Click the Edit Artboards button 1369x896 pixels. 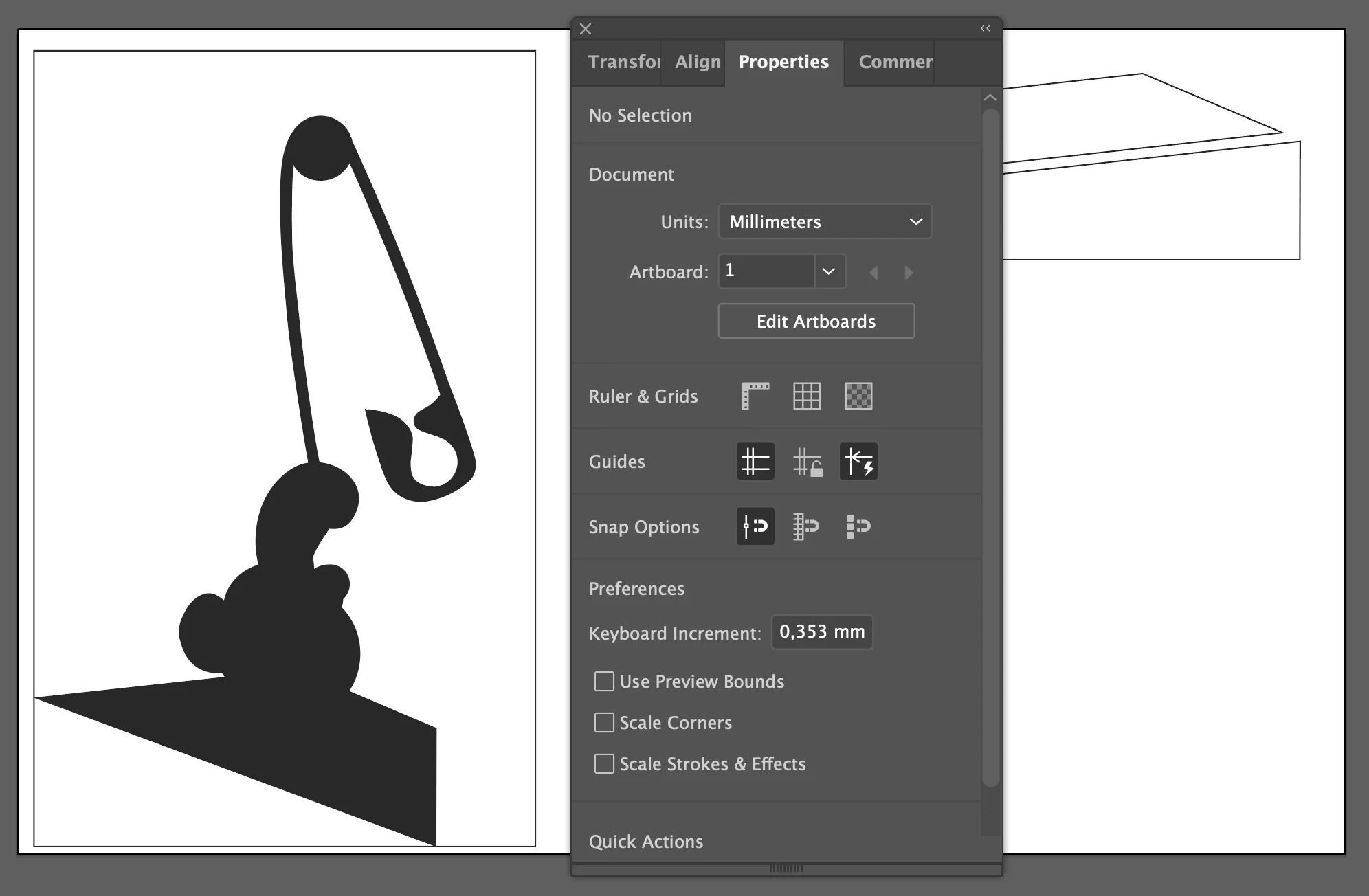point(816,322)
